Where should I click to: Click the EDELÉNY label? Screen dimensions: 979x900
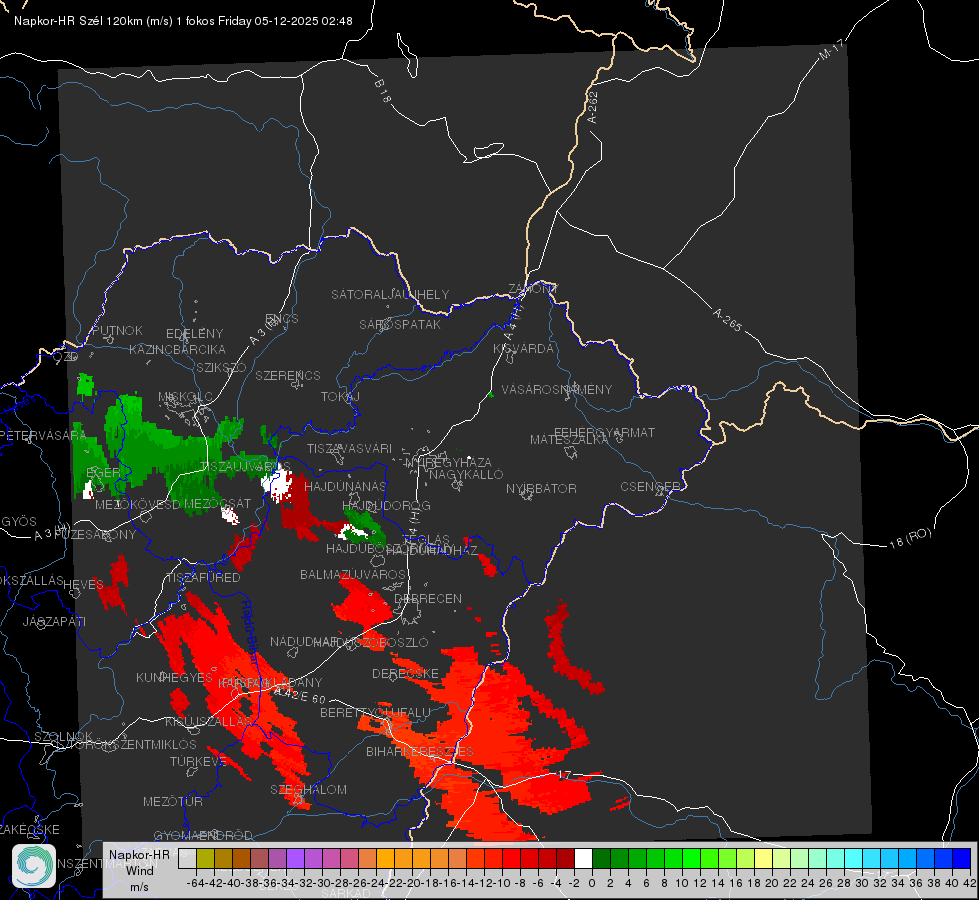click(194, 334)
